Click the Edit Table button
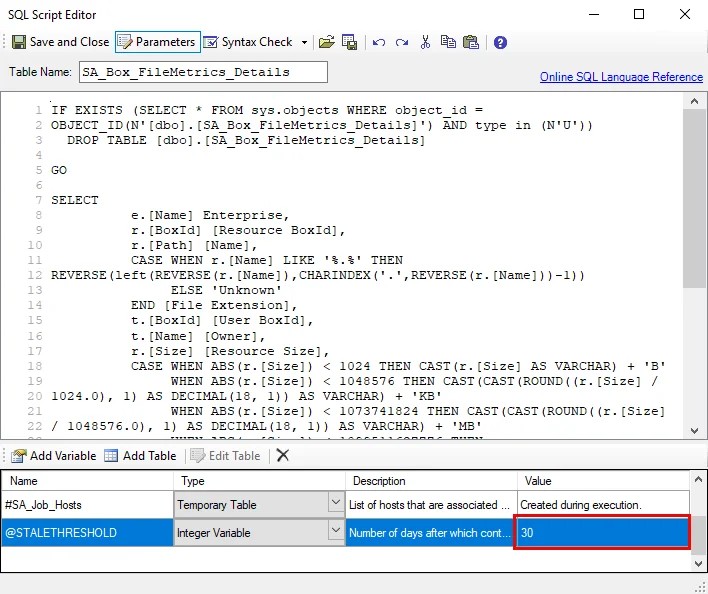Screen dimensions: 708x594 point(225,456)
